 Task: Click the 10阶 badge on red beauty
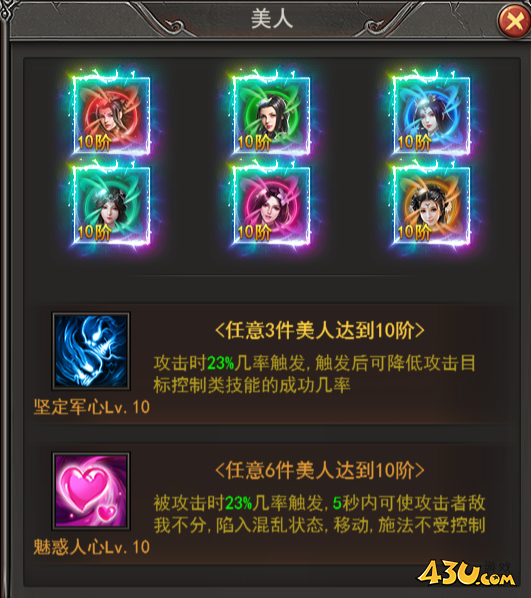point(94,143)
